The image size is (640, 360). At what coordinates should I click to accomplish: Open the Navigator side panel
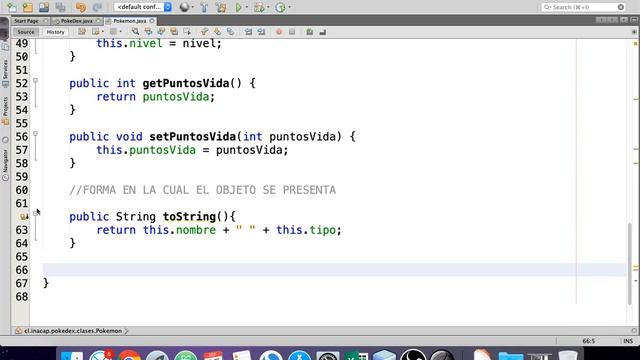tap(5, 164)
